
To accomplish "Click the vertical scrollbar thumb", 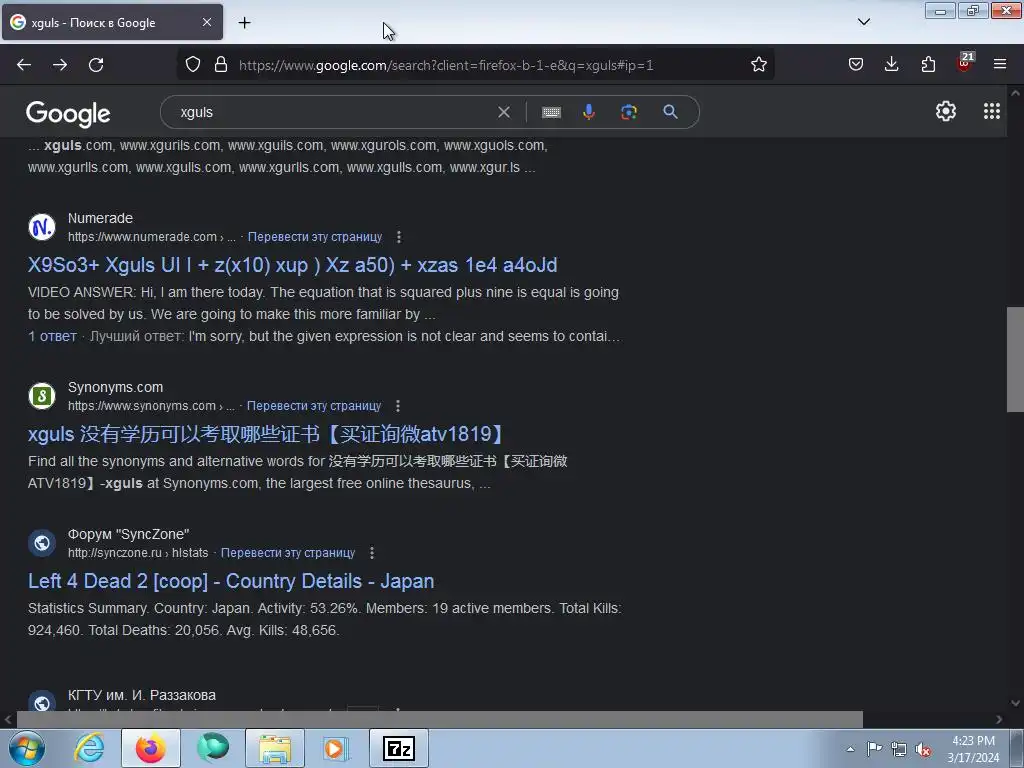I will point(1015,359).
